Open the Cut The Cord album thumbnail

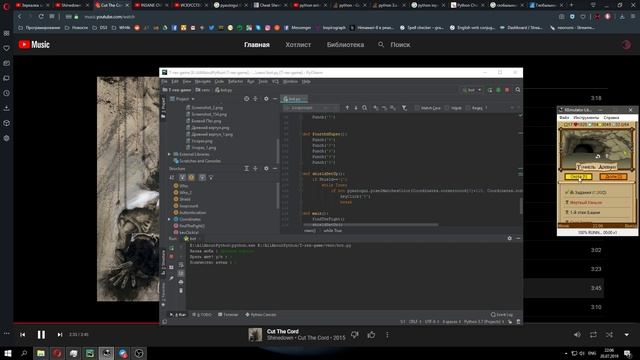click(x=255, y=335)
